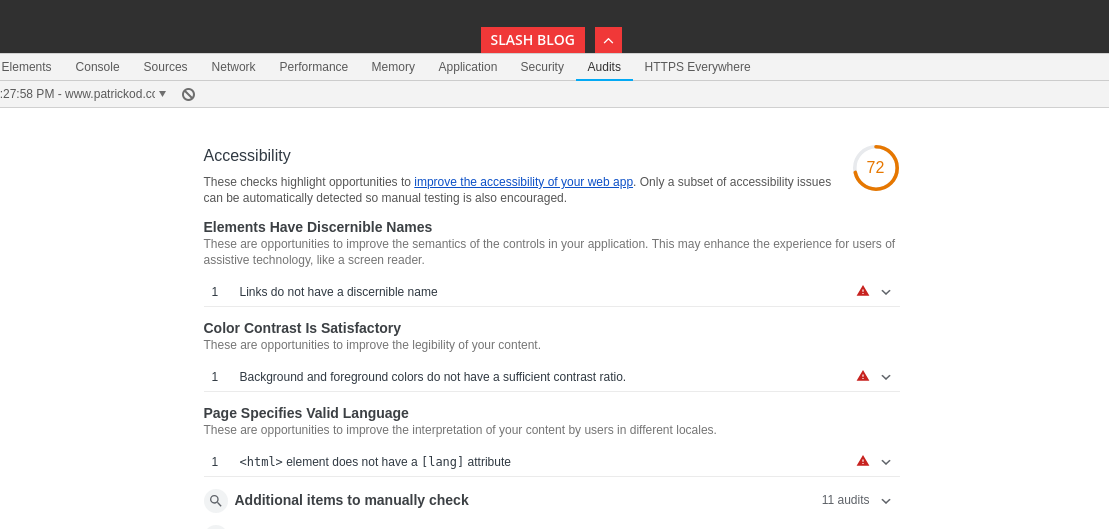The height and width of the screenshot is (529, 1109).
Task: Click the insufficient contrast ratio audit text
Action: [433, 377]
